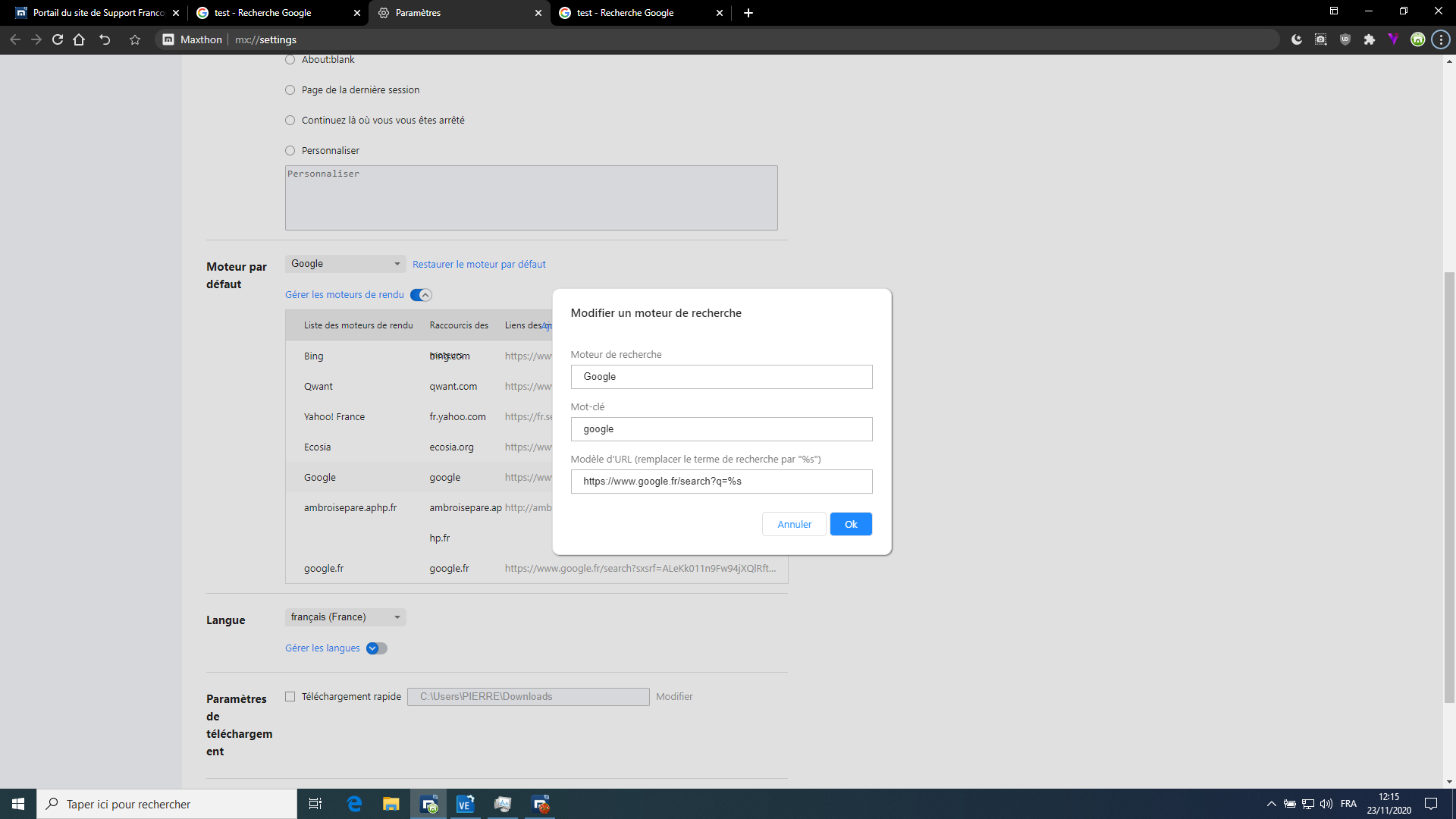
Task: Select the Qwant row in engine list
Action: click(x=419, y=387)
